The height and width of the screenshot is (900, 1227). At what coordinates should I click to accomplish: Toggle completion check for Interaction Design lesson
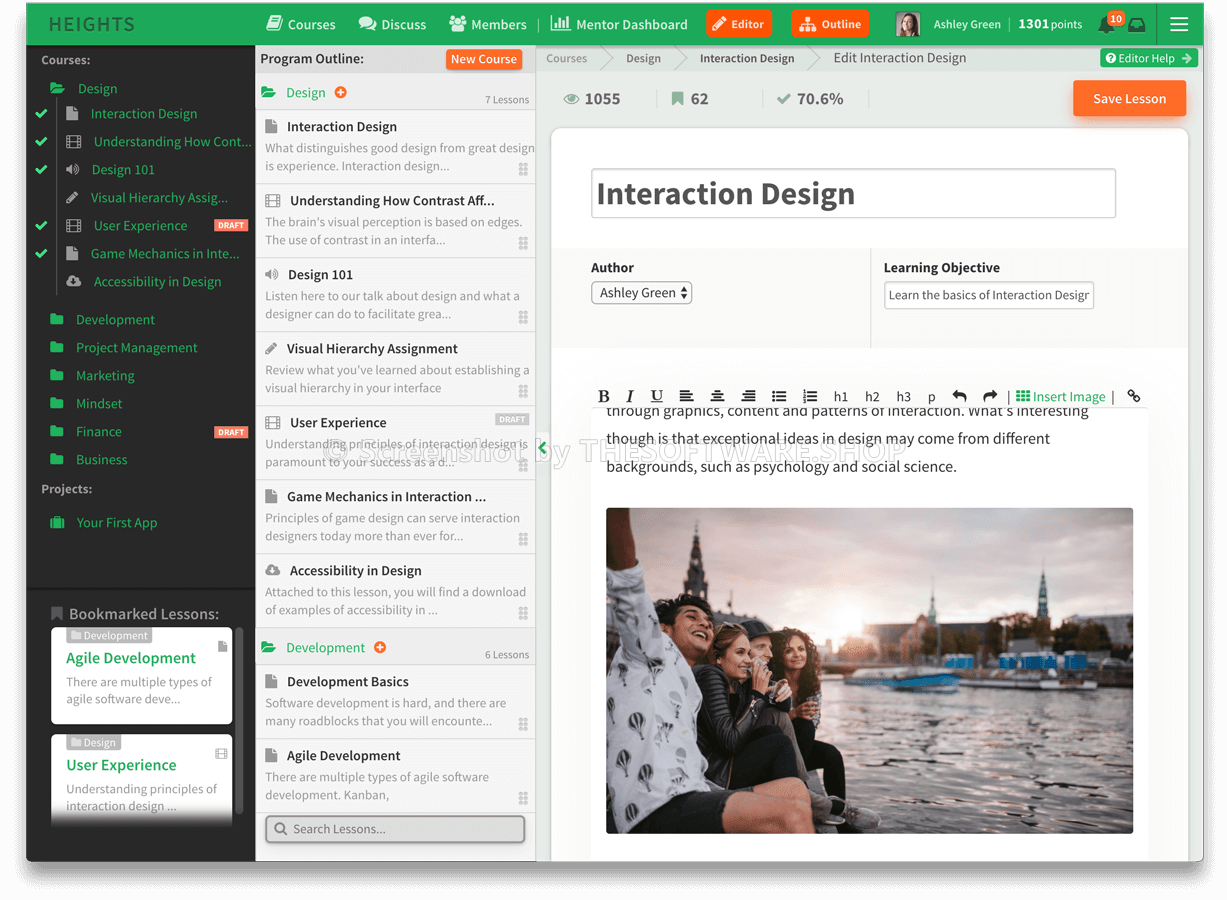[x=41, y=113]
